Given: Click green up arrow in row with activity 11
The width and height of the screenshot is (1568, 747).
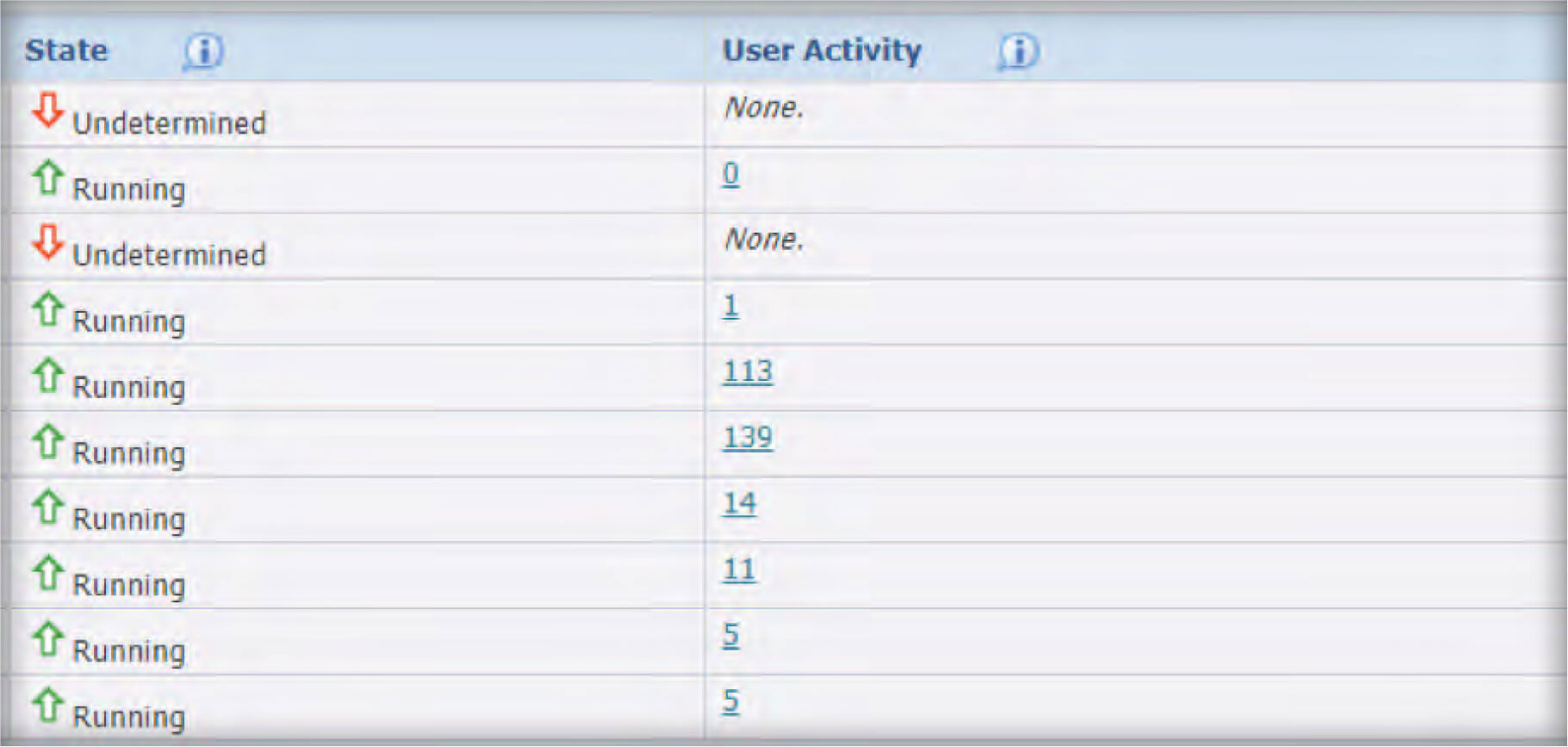Looking at the screenshot, I should coord(47,573).
